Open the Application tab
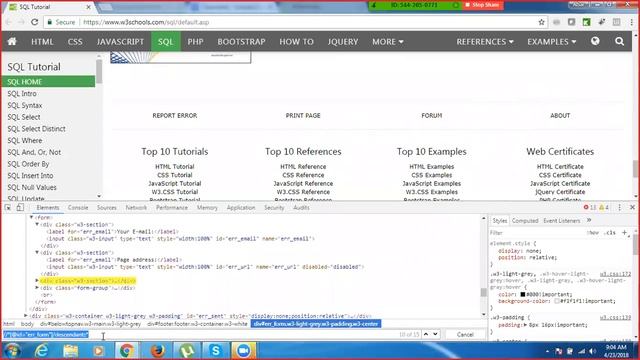 coord(241,207)
